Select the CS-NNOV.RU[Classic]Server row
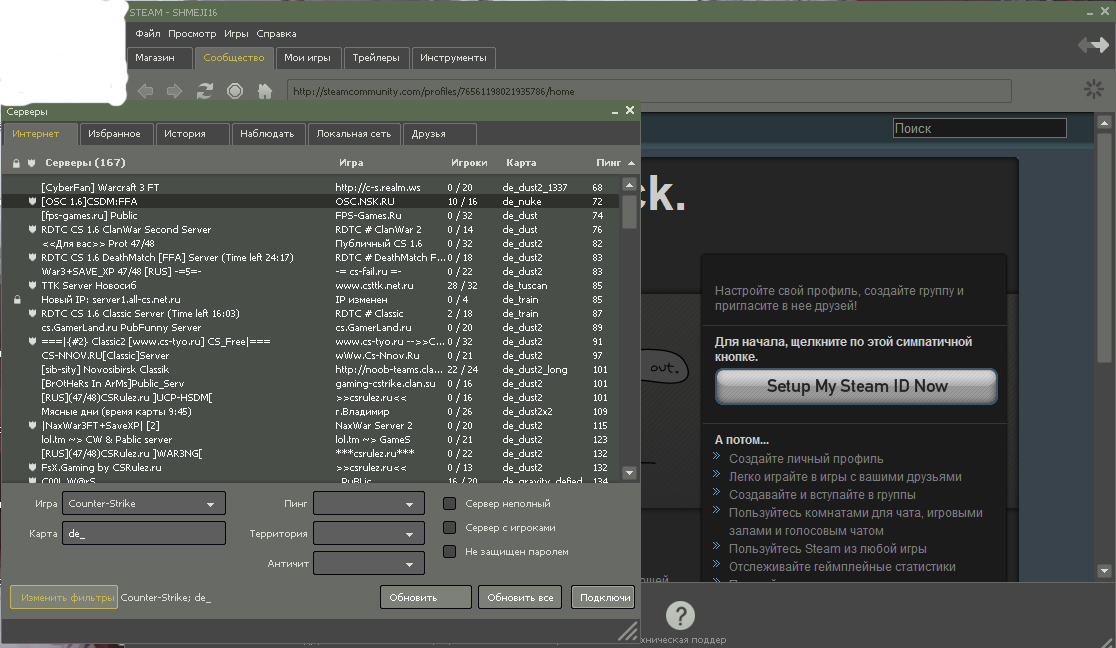This screenshot has width=1116, height=648. 310,355
